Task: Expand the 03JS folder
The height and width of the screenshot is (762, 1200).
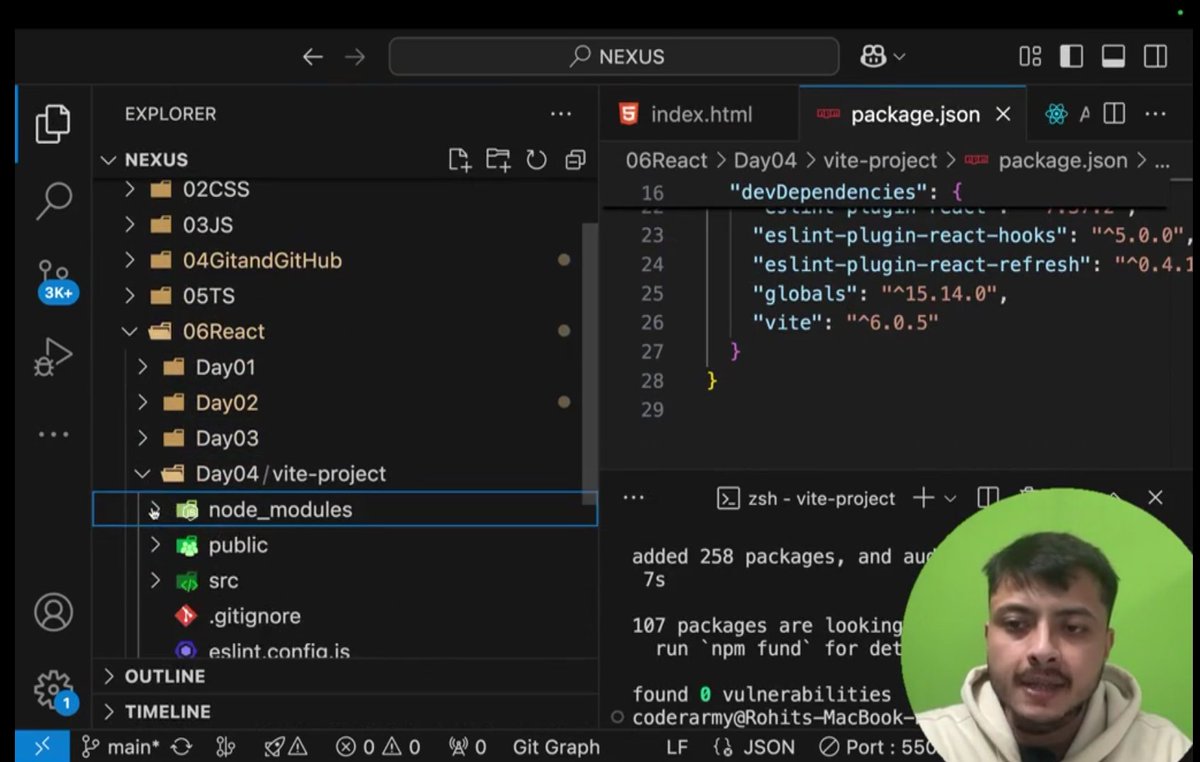Action: click(130, 225)
